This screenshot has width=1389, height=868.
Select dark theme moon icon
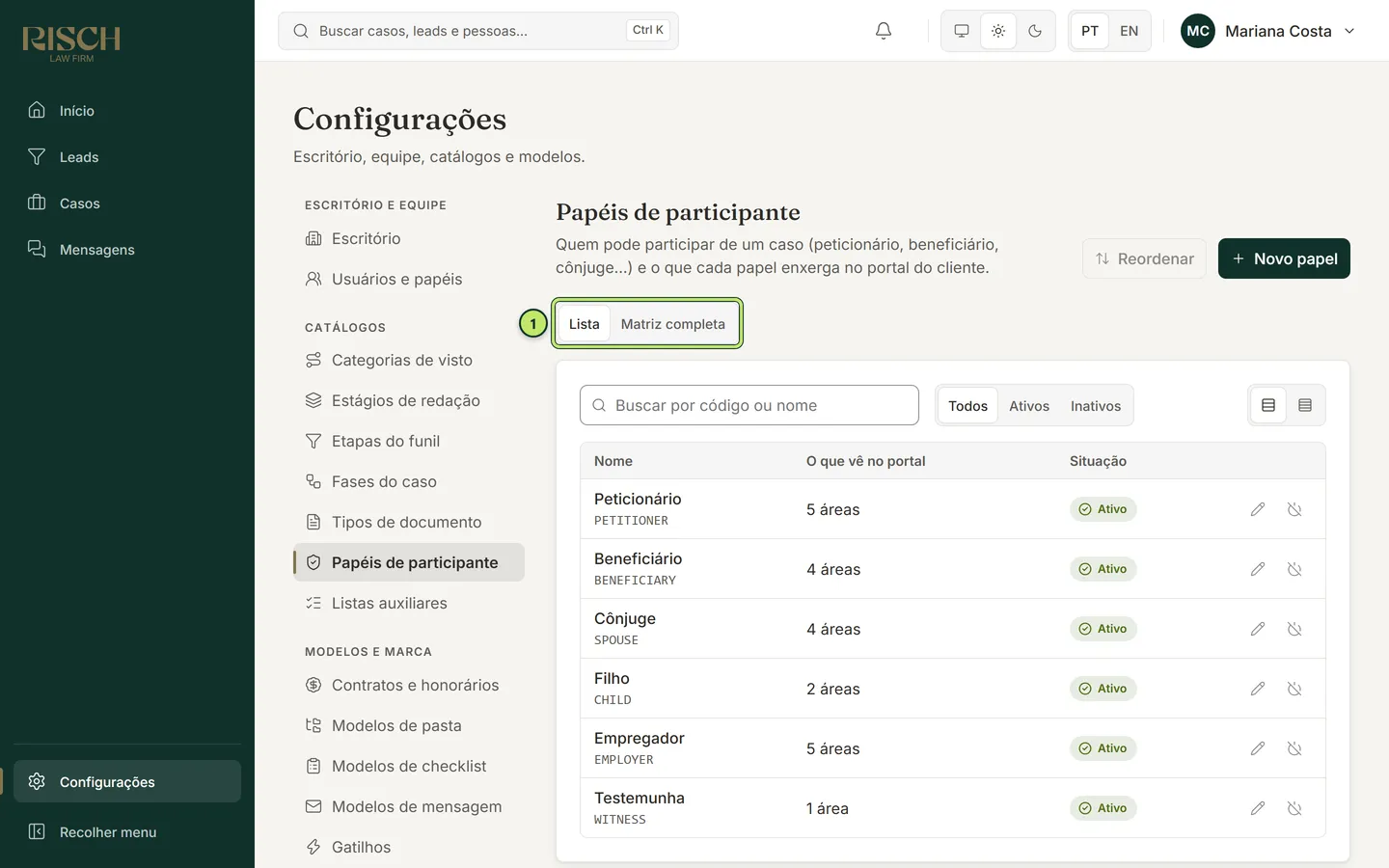click(x=1035, y=31)
